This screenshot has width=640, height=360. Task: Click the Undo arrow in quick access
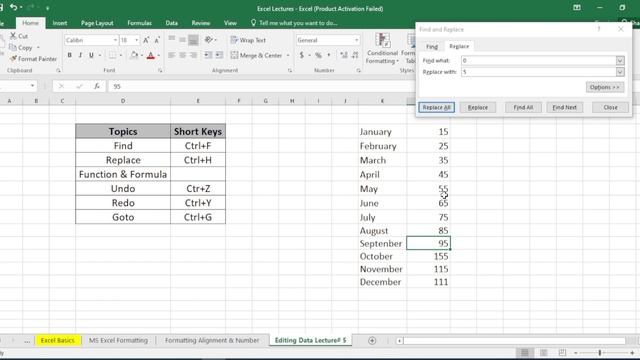[13, 7]
